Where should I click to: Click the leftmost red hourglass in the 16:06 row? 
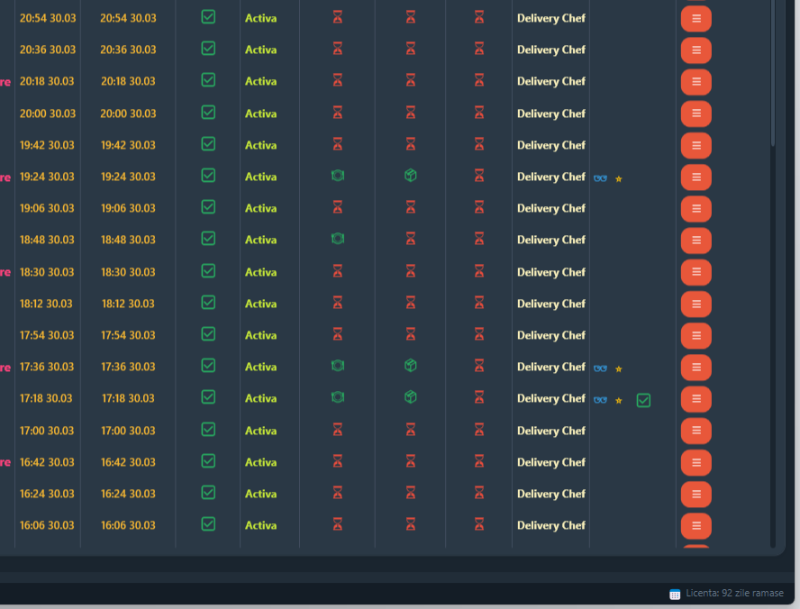338,525
